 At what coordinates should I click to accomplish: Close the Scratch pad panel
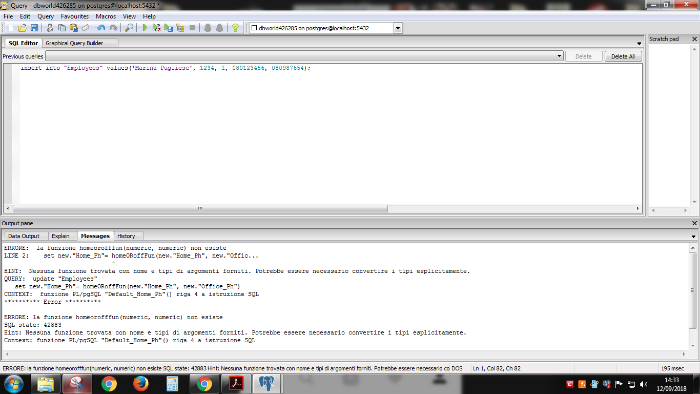694,39
